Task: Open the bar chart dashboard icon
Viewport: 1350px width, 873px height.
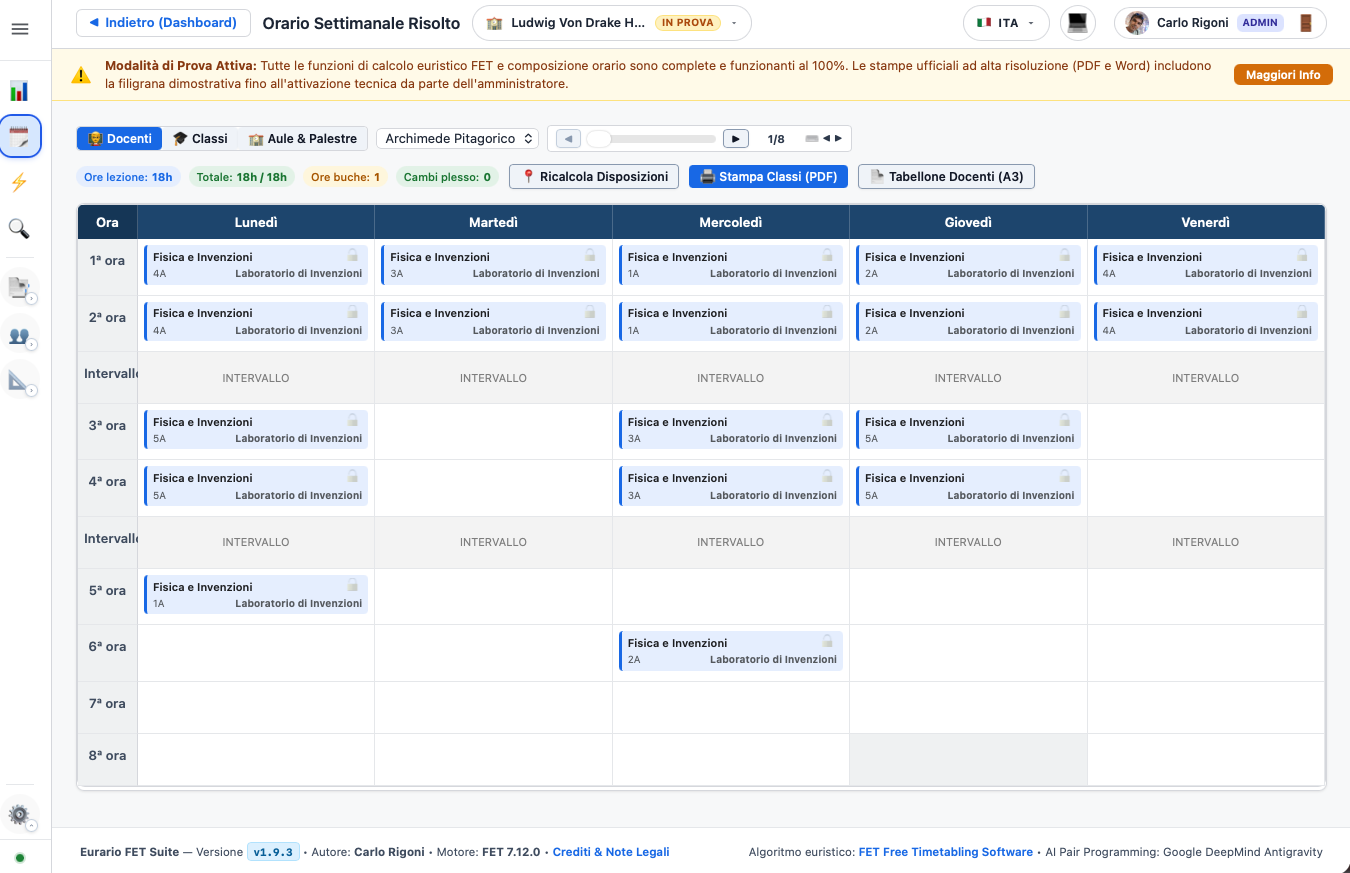Action: [x=19, y=91]
